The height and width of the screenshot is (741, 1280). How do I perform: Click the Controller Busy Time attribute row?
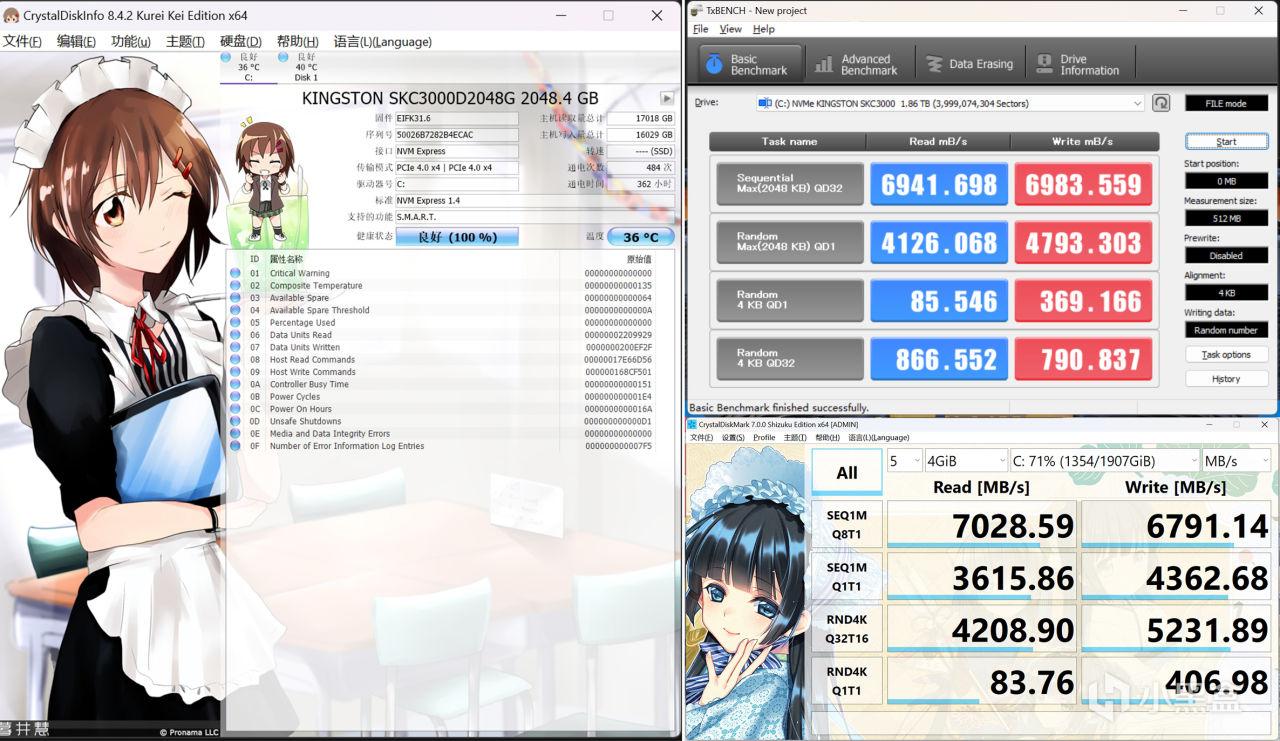450,384
